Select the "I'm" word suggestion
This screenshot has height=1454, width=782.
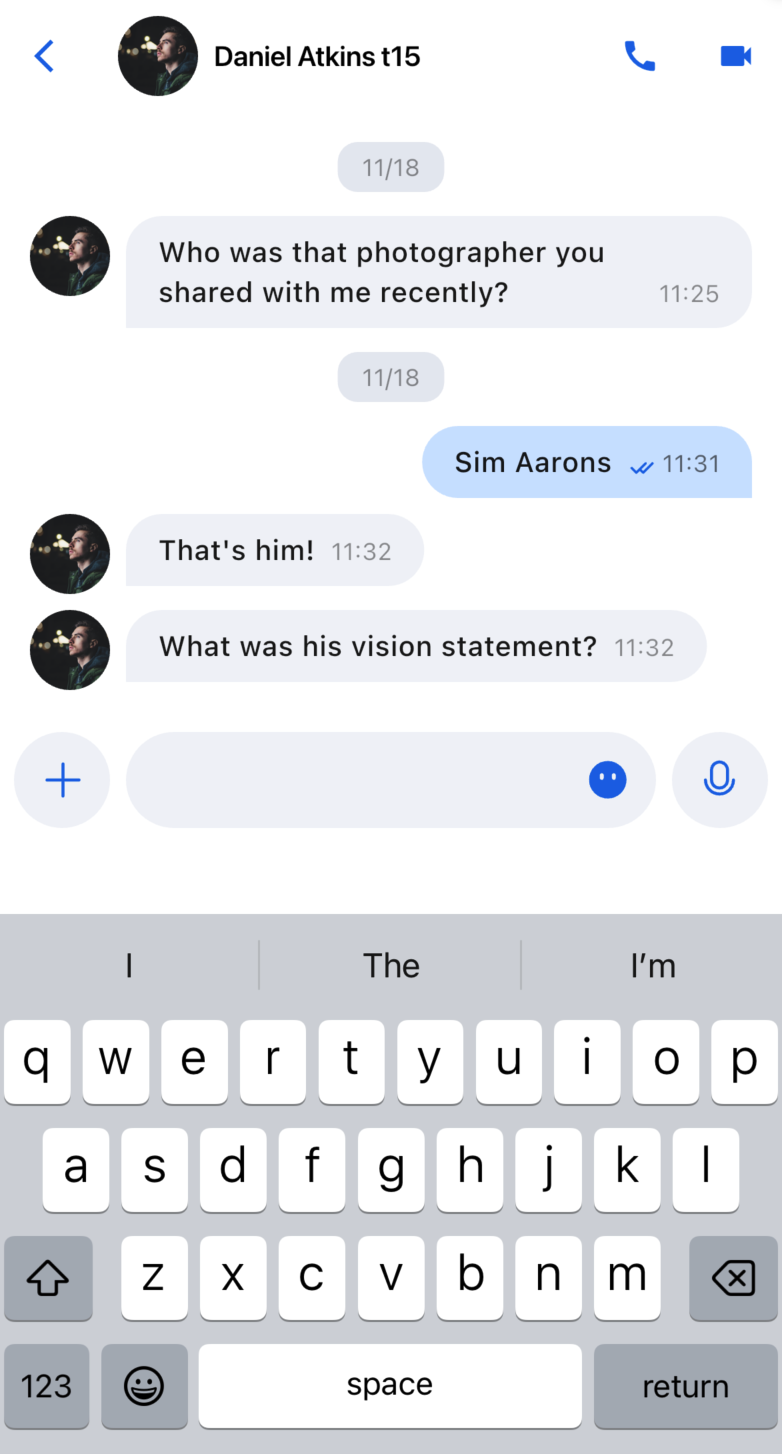(653, 966)
